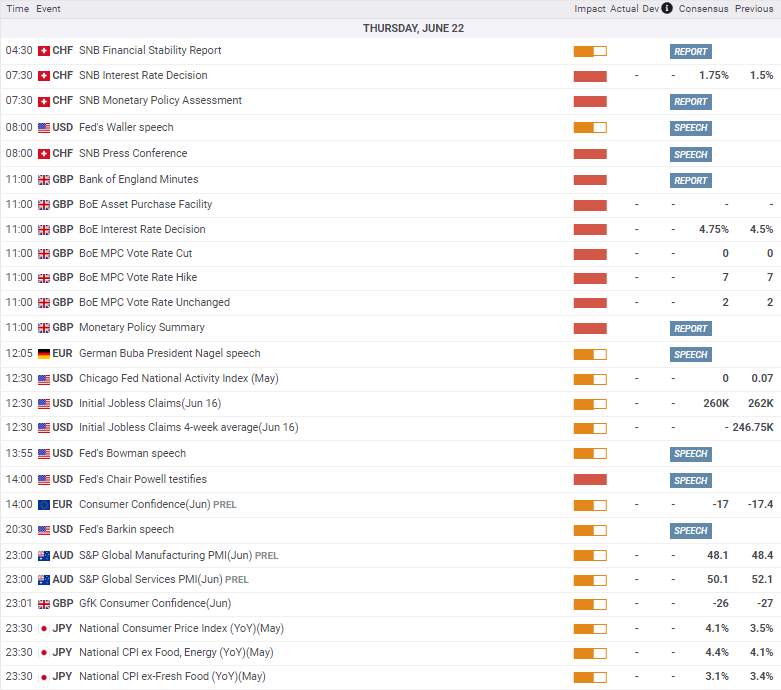Click consensus value -26 for GfK Consumer Confidence
Viewport: 781px width, 690px height.
720,603
